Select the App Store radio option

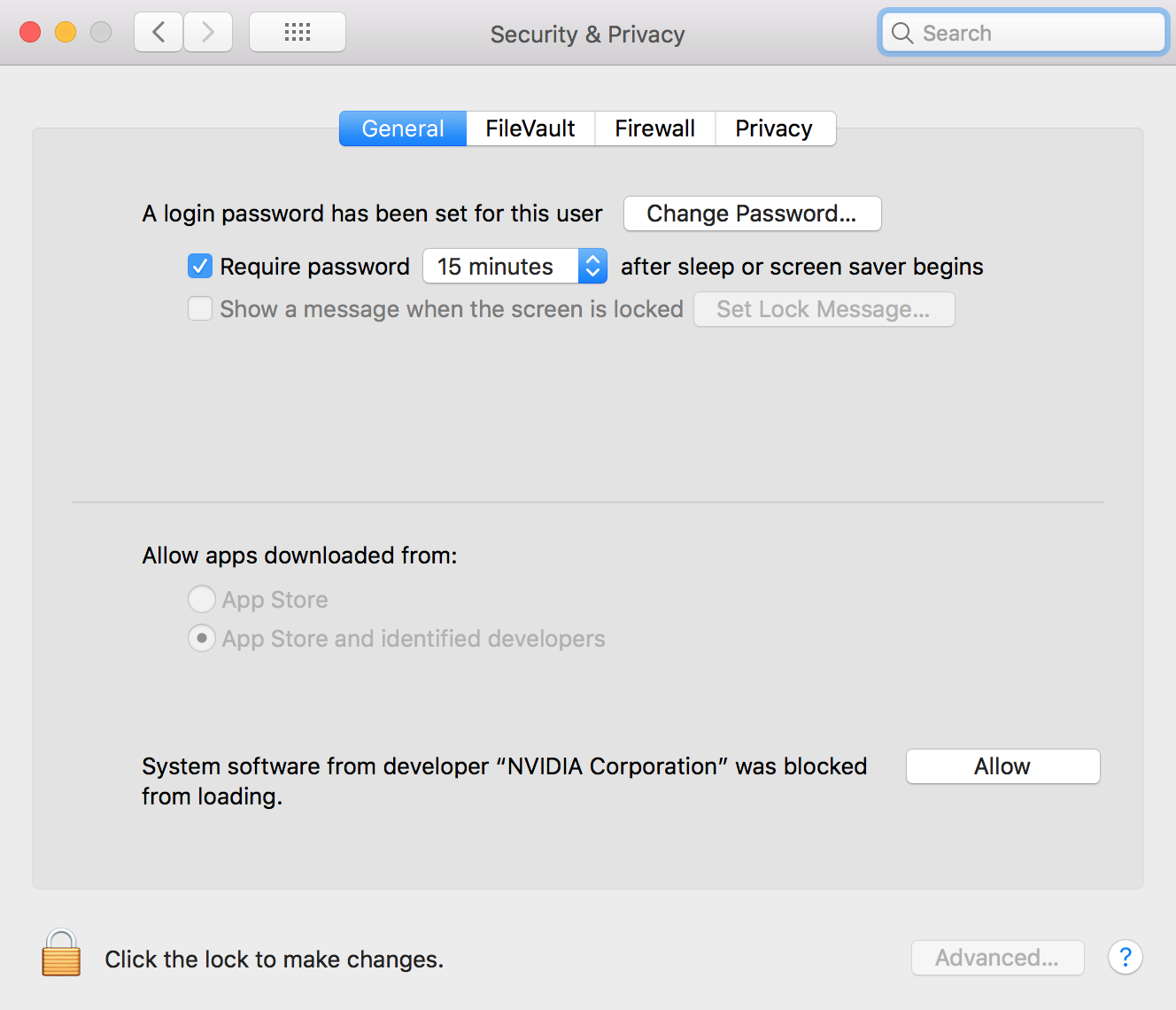click(x=202, y=599)
